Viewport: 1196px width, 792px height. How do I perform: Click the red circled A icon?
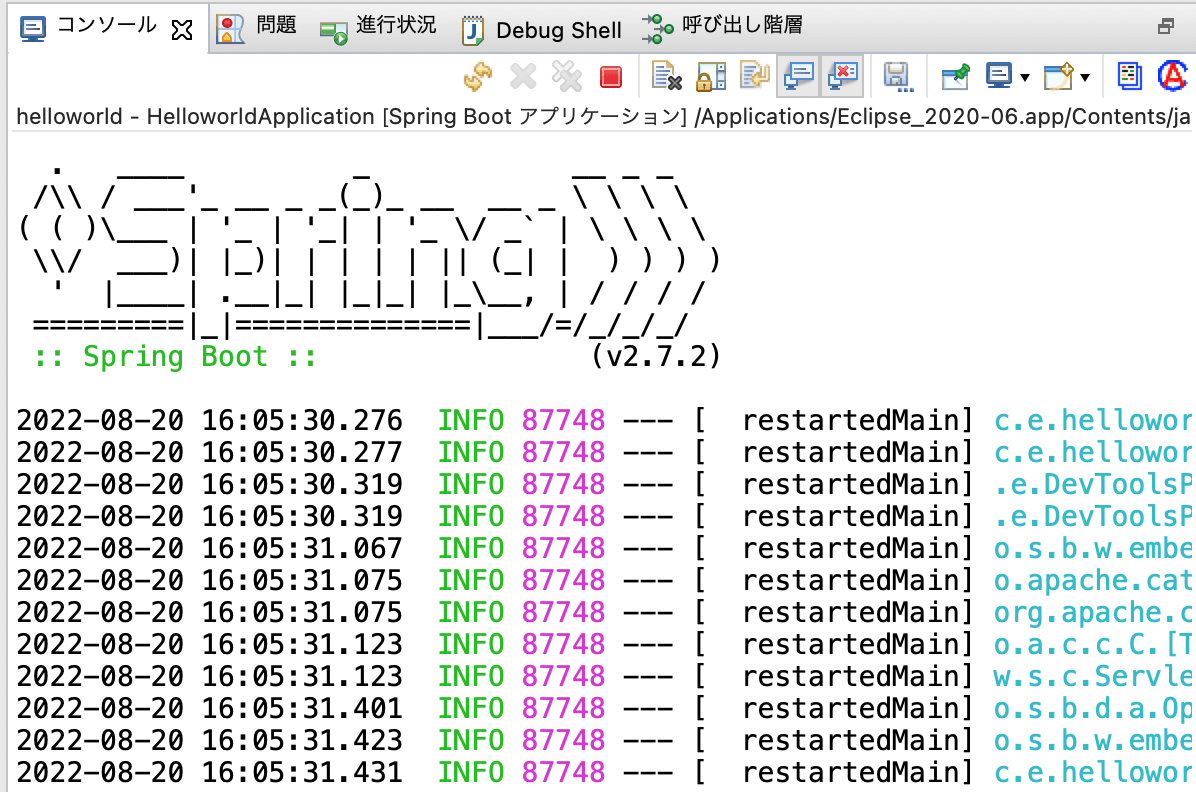(x=1171, y=76)
